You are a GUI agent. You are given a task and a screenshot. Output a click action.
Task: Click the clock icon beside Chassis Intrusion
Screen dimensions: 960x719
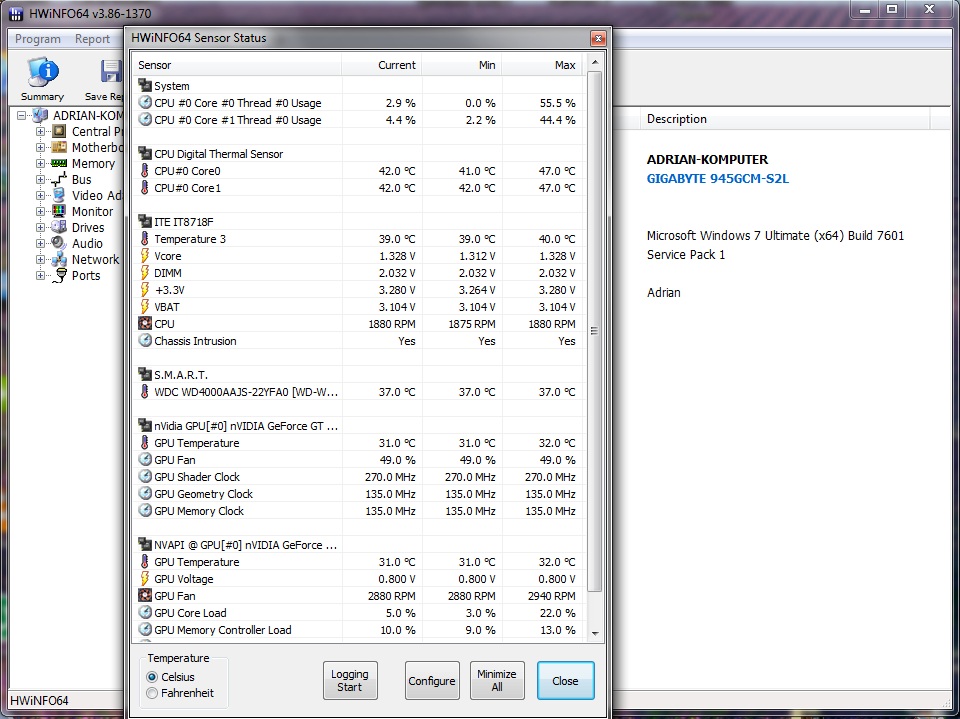point(144,341)
